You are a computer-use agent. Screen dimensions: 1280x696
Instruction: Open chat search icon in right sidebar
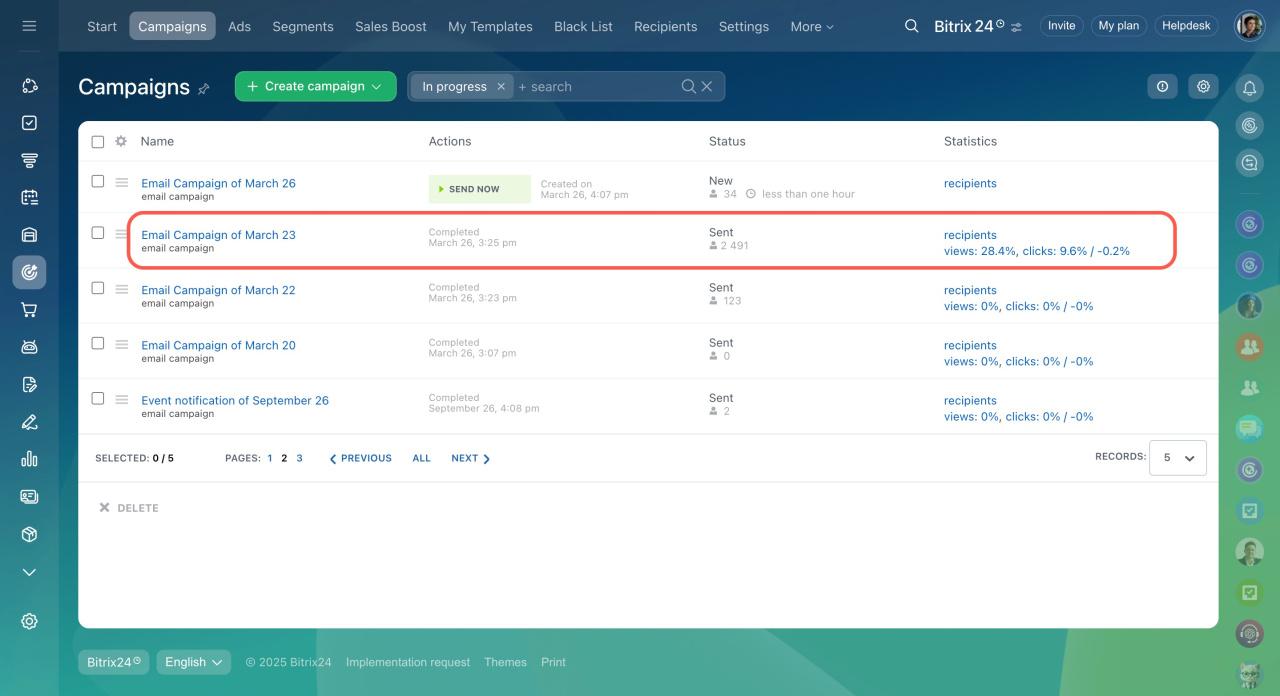(x=1249, y=162)
